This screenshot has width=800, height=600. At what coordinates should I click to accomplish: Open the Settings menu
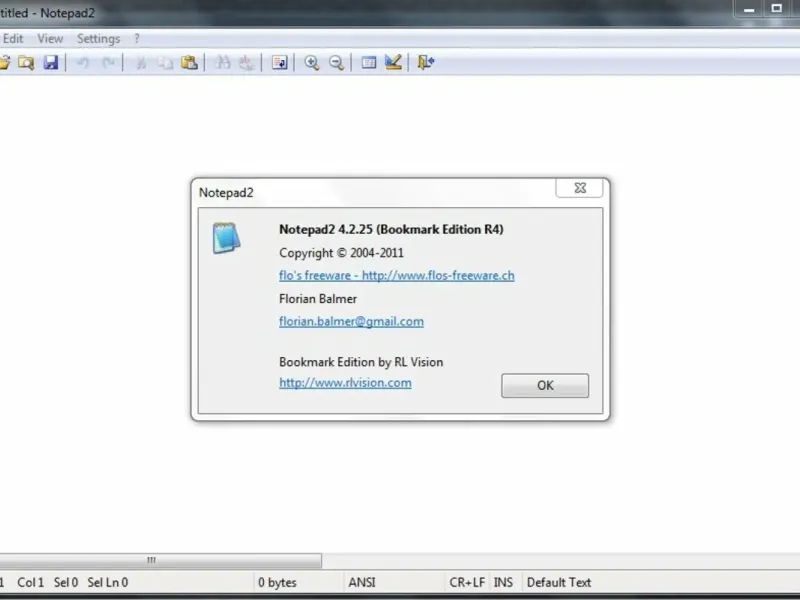[x=98, y=39]
